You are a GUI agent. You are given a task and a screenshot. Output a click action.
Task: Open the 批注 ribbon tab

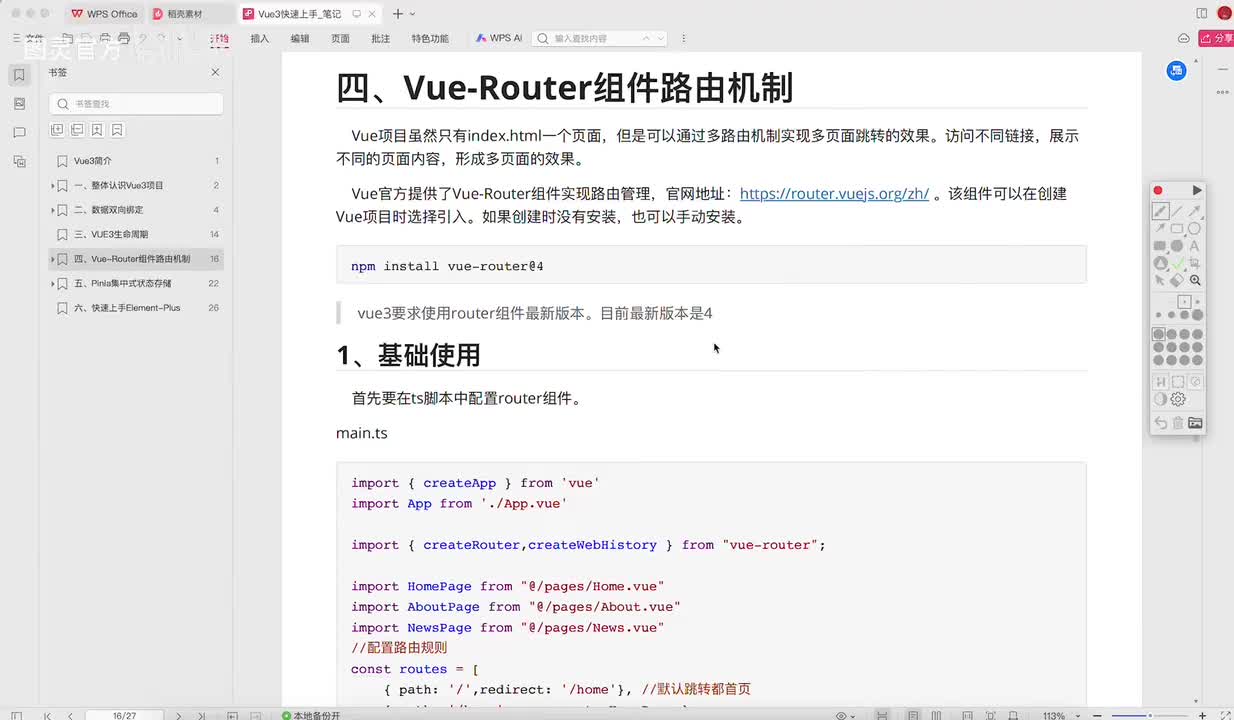click(380, 38)
